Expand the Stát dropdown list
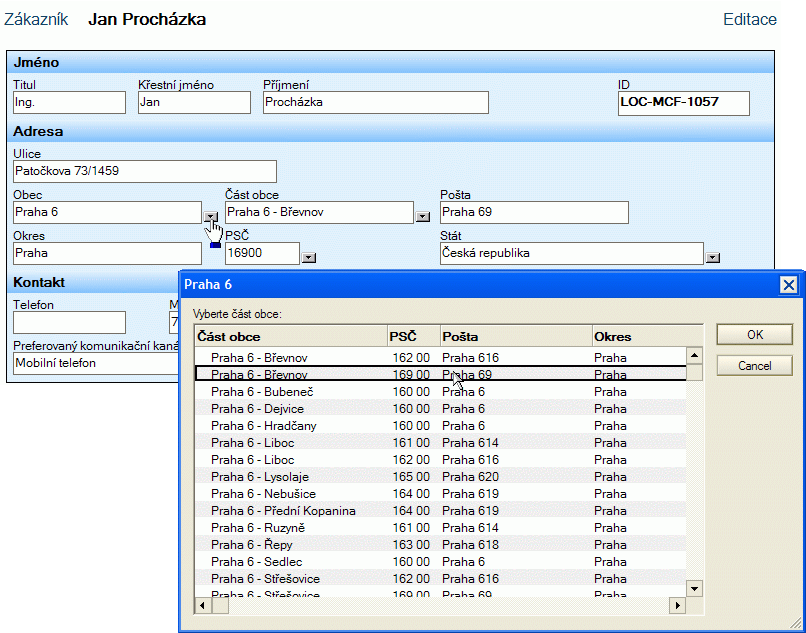Screen dimensions: 806x633 (712, 257)
